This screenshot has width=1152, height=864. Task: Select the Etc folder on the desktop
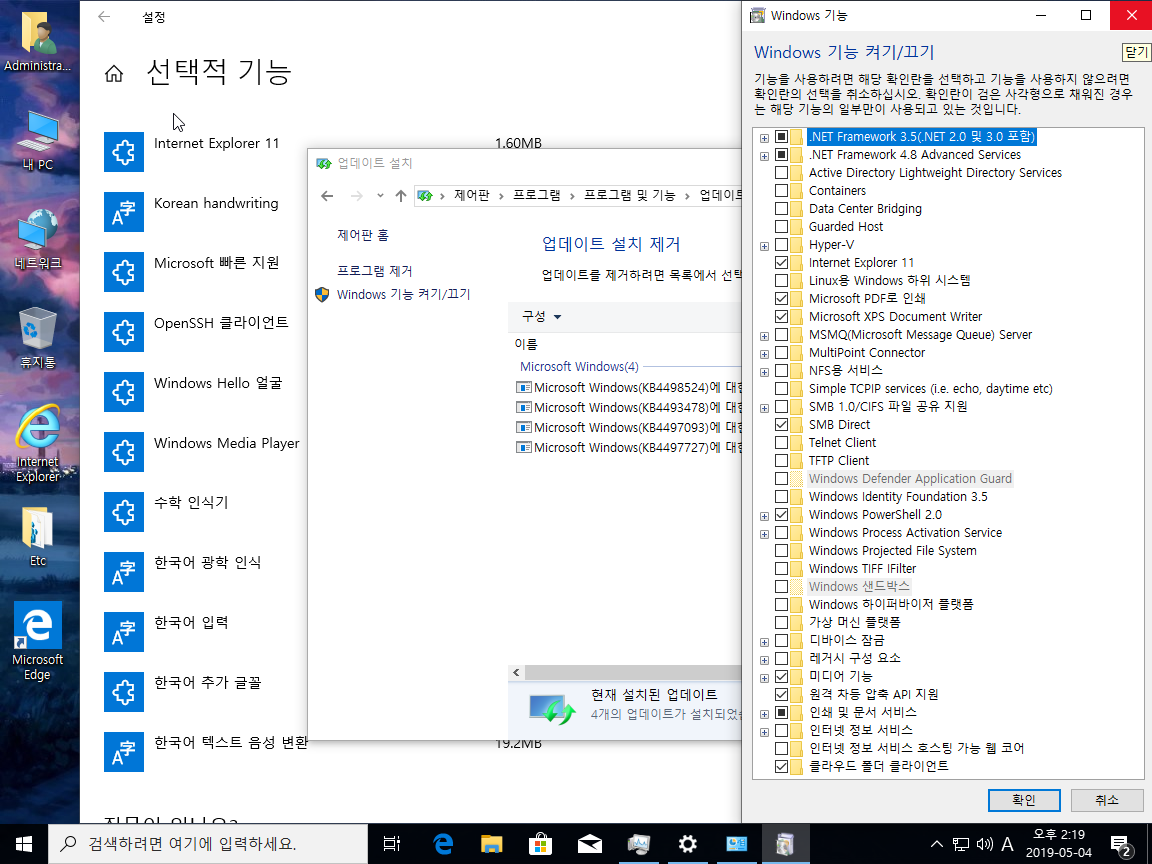coord(37,536)
